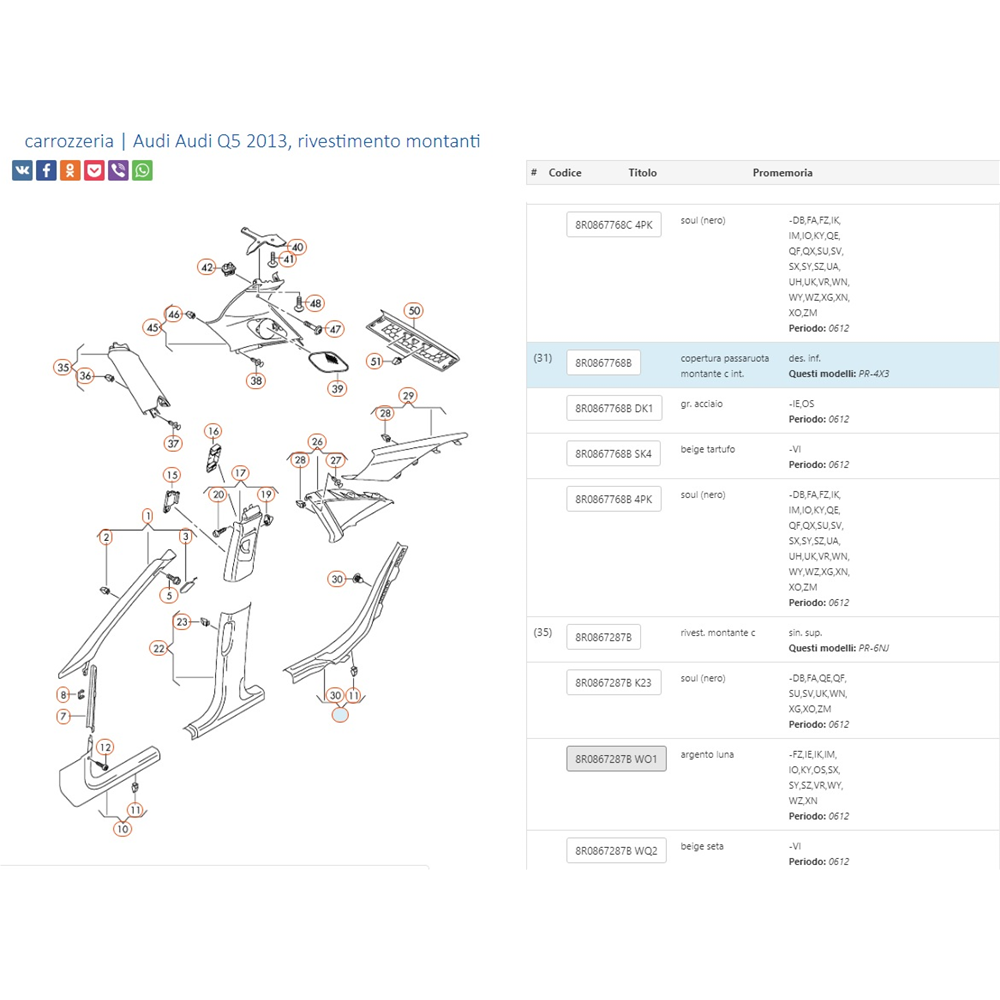The image size is (1000, 1000).
Task: Share page via Viber
Action: [x=118, y=170]
